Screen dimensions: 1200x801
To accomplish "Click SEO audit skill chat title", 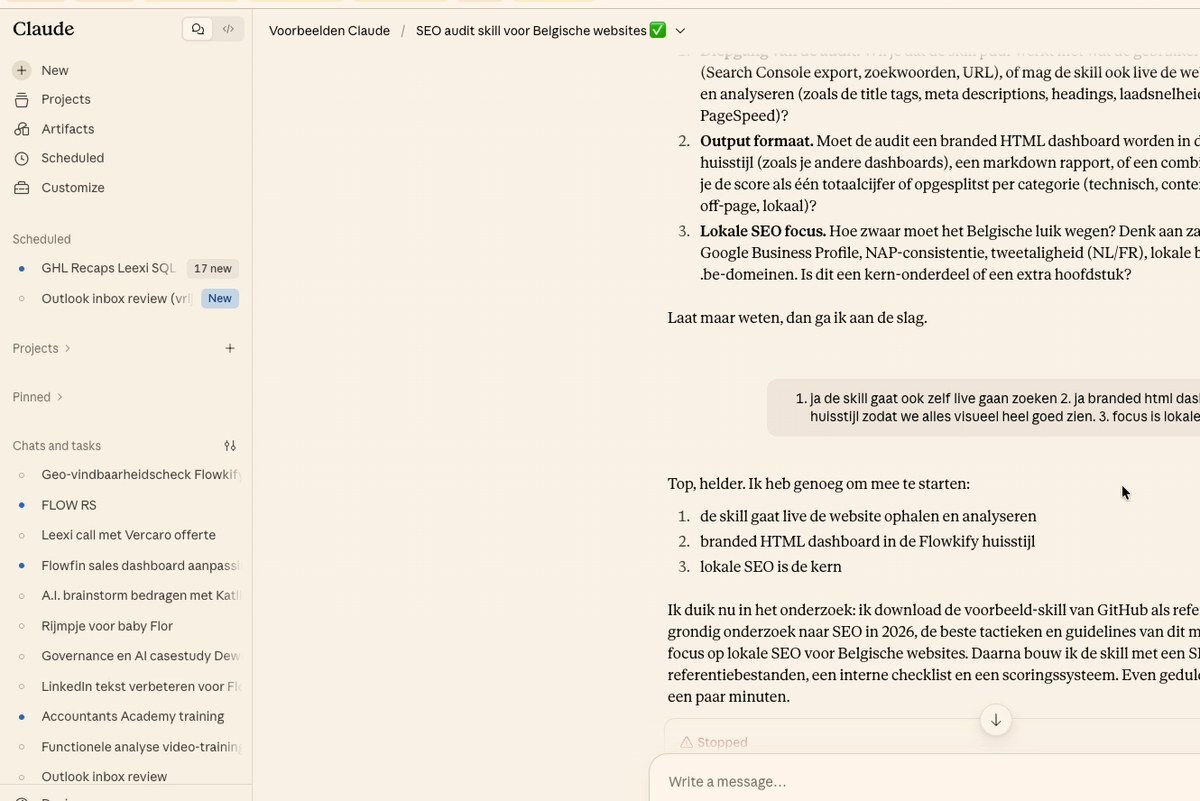I will pos(540,31).
